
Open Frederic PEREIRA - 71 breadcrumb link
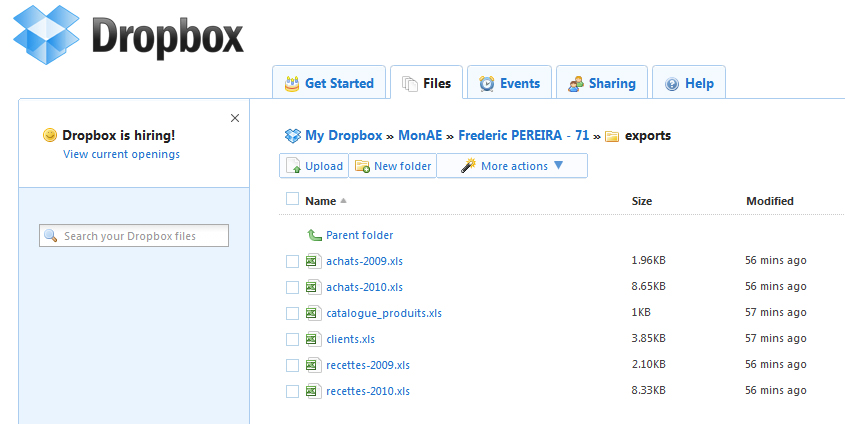click(x=523, y=136)
